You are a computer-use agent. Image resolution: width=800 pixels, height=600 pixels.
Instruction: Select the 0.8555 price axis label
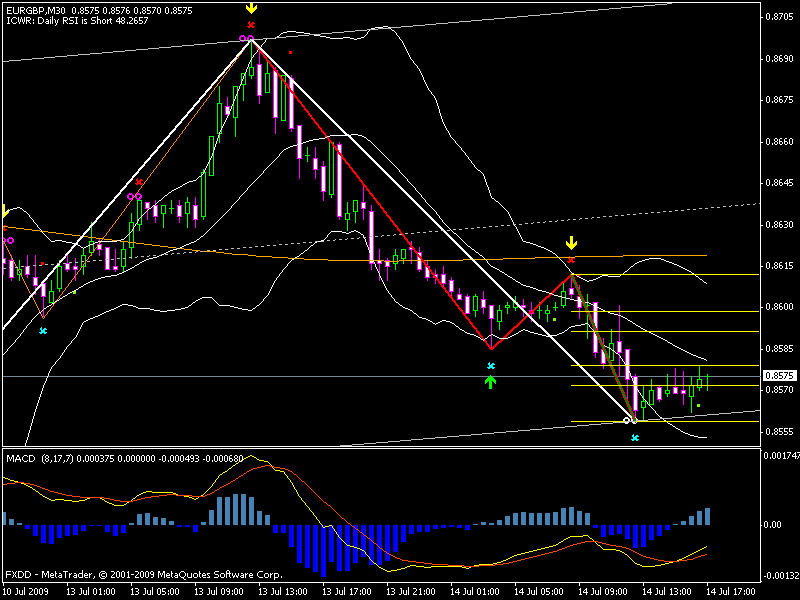[x=780, y=432]
